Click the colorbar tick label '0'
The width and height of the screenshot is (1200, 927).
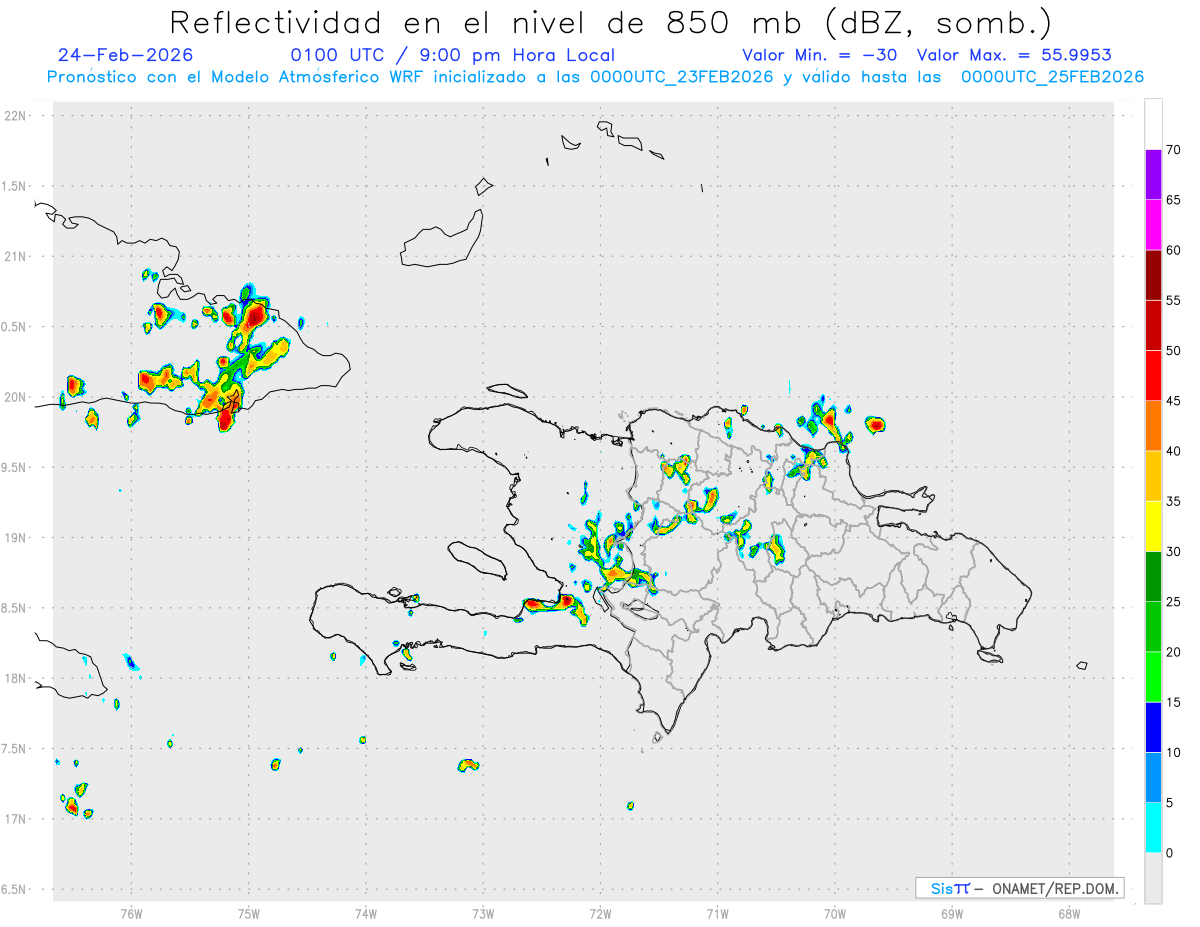click(x=1170, y=853)
